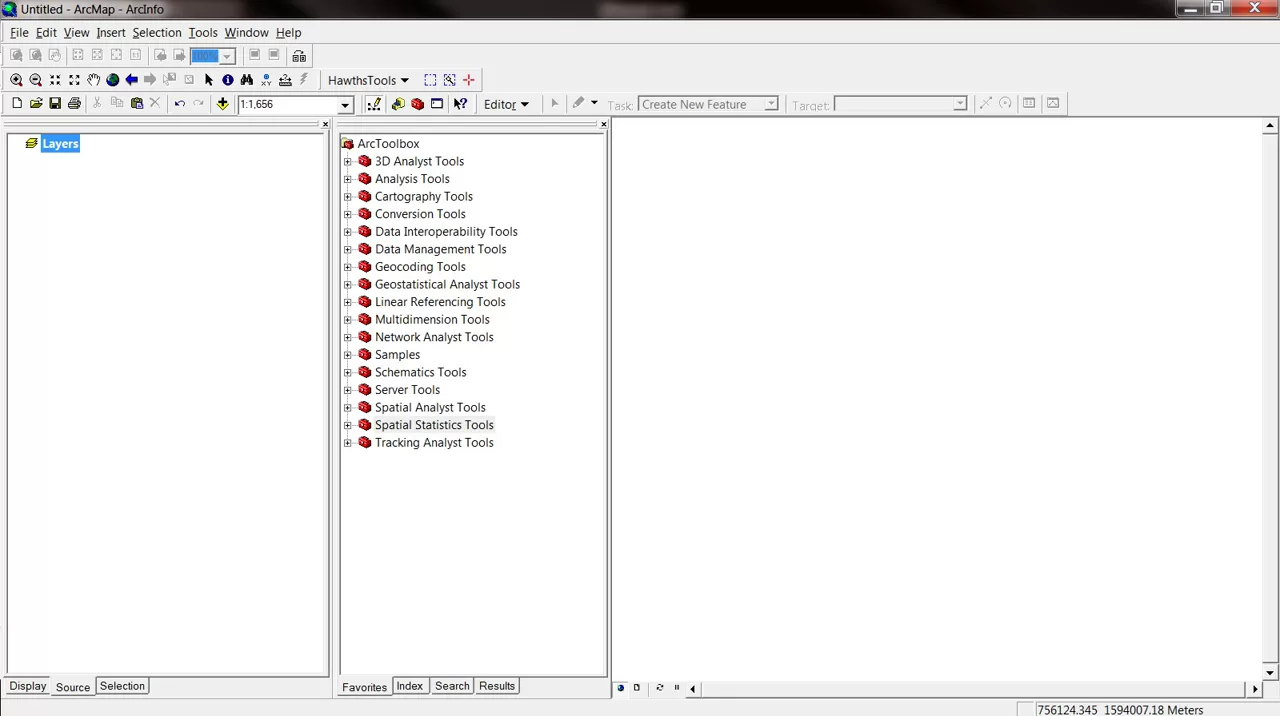
Task: Switch to Data View button
Action: (621, 688)
